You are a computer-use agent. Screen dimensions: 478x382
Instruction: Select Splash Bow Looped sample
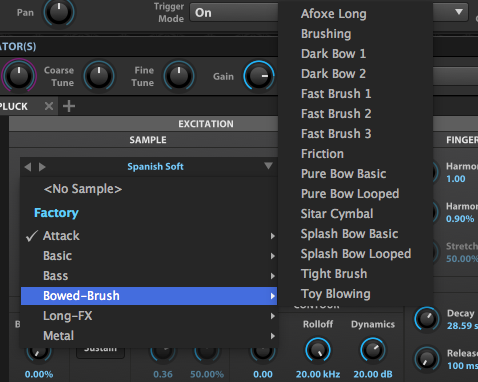(x=355, y=254)
